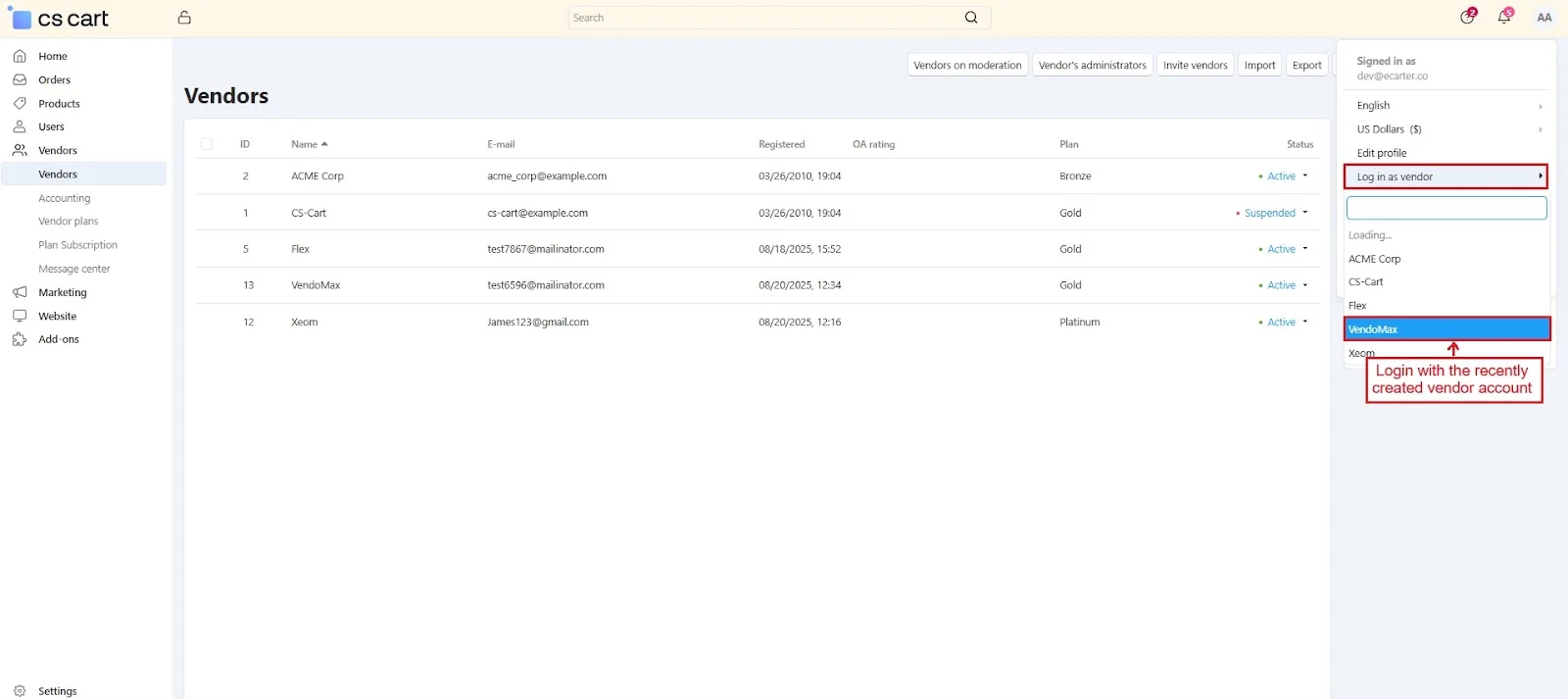
Task: Click the search magnifier icon
Action: tap(970, 18)
